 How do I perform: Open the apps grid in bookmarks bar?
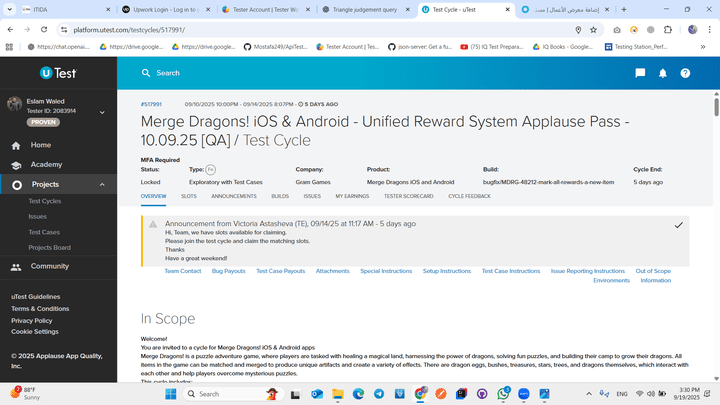(x=9, y=47)
